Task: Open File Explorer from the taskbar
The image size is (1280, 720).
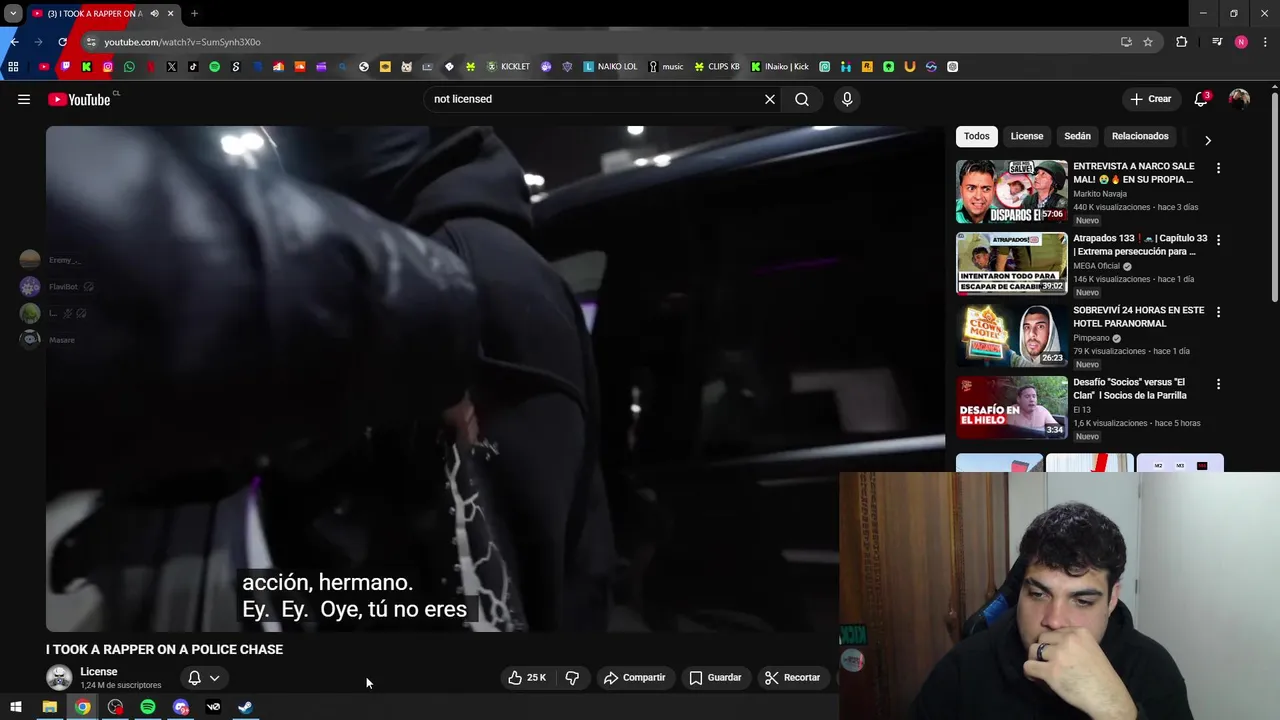Action: tap(49, 707)
